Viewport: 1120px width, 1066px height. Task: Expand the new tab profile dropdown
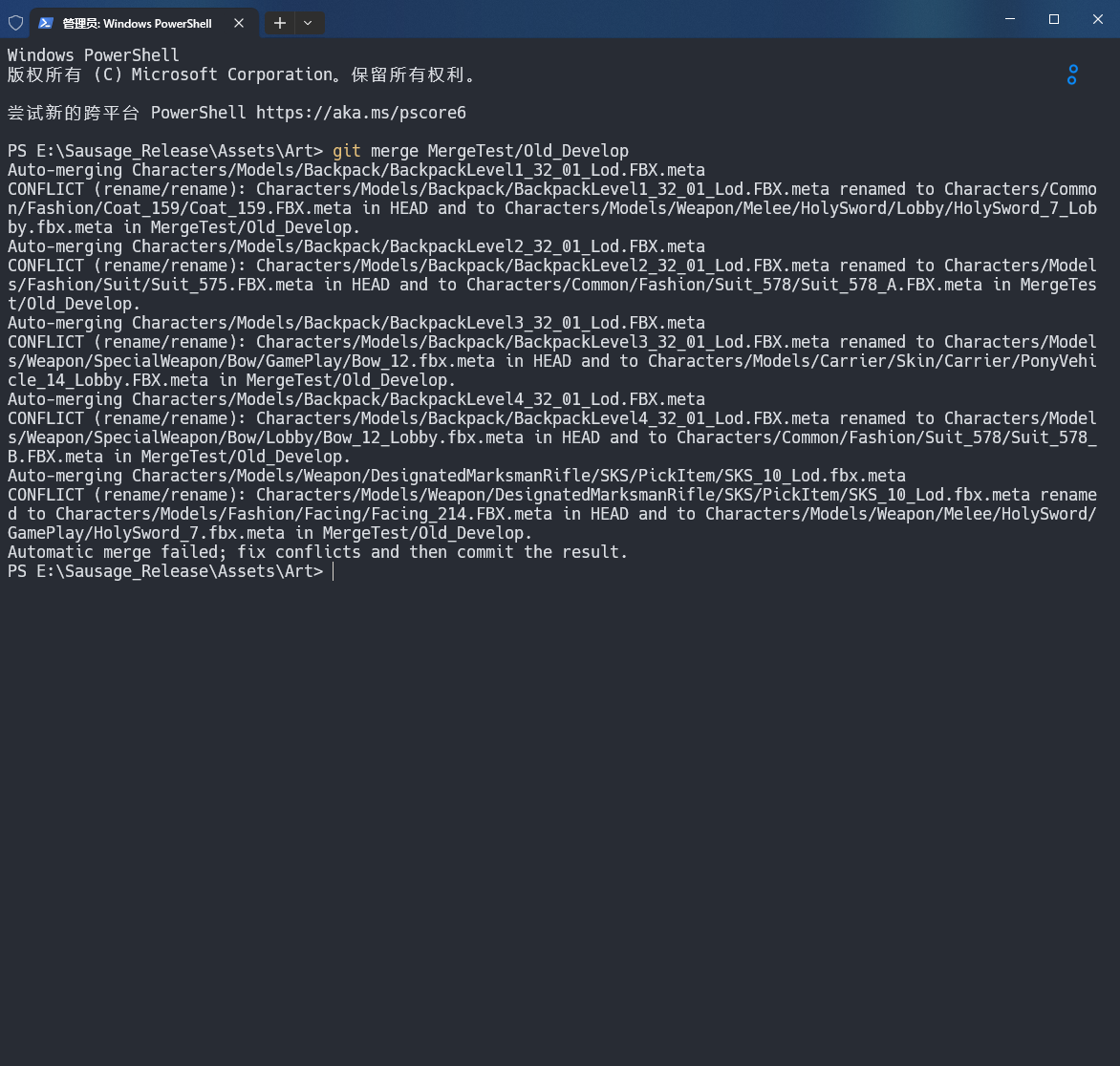[308, 22]
